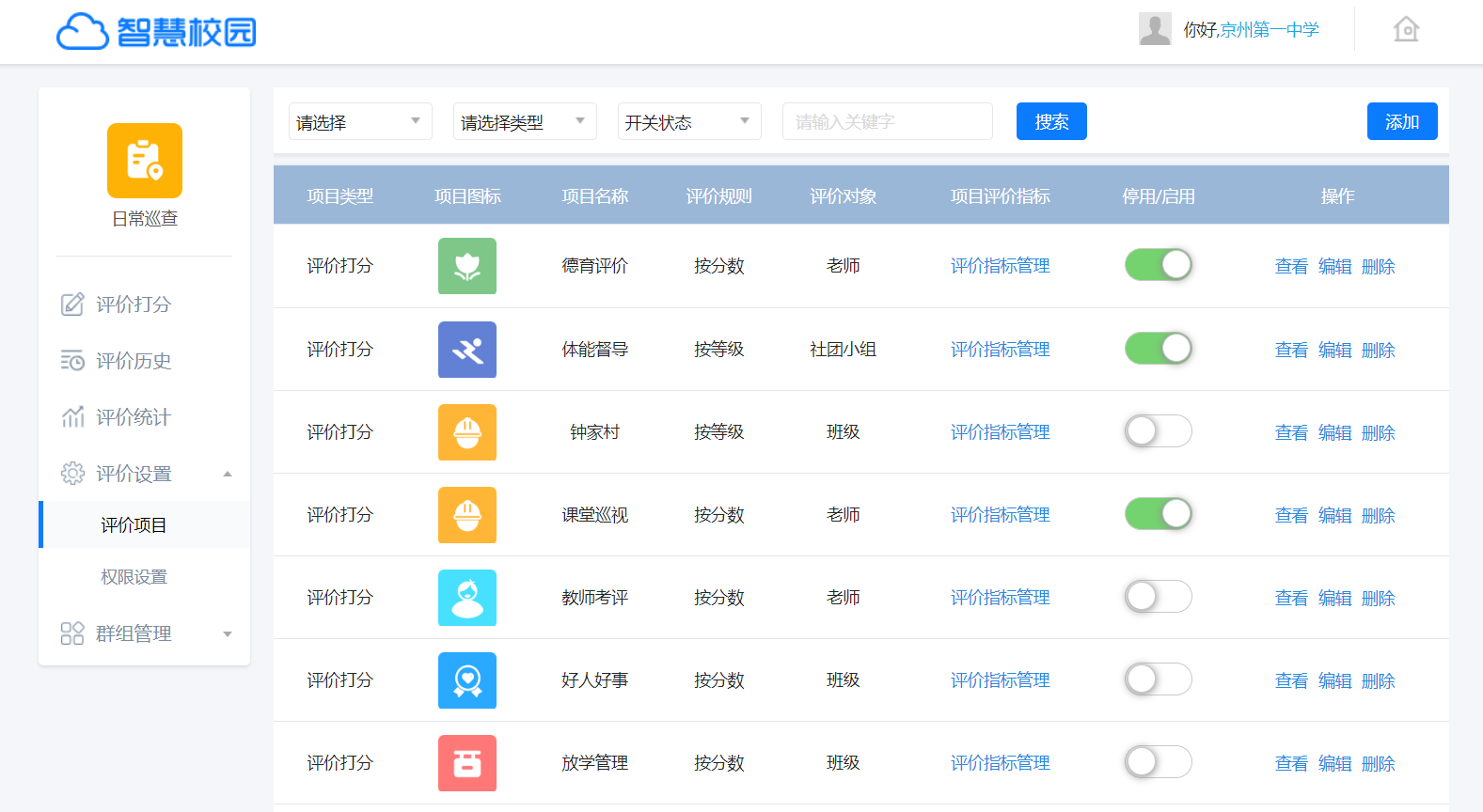Open 评价统计 in the sidebar
Viewport: 1483px width, 812px height.
[x=134, y=417]
